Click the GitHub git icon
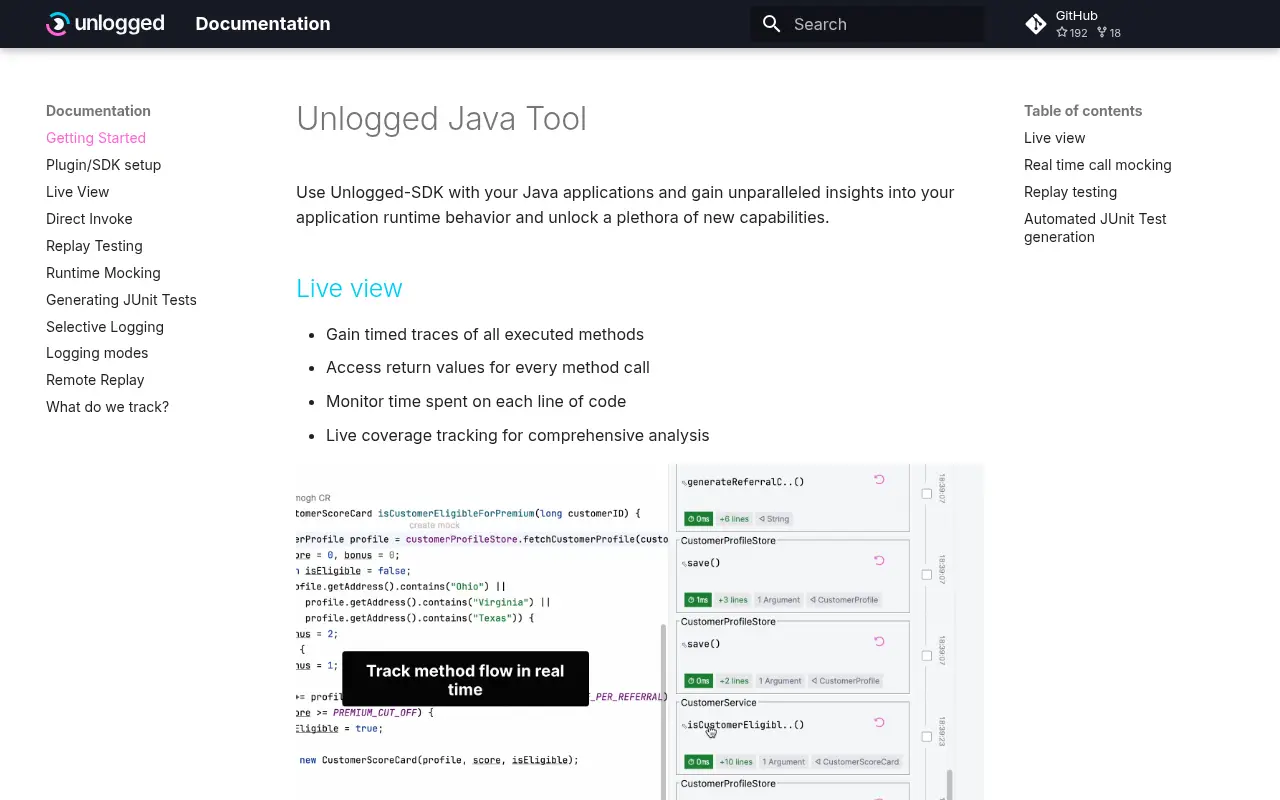Image resolution: width=1280 pixels, height=800 pixels. (1036, 24)
